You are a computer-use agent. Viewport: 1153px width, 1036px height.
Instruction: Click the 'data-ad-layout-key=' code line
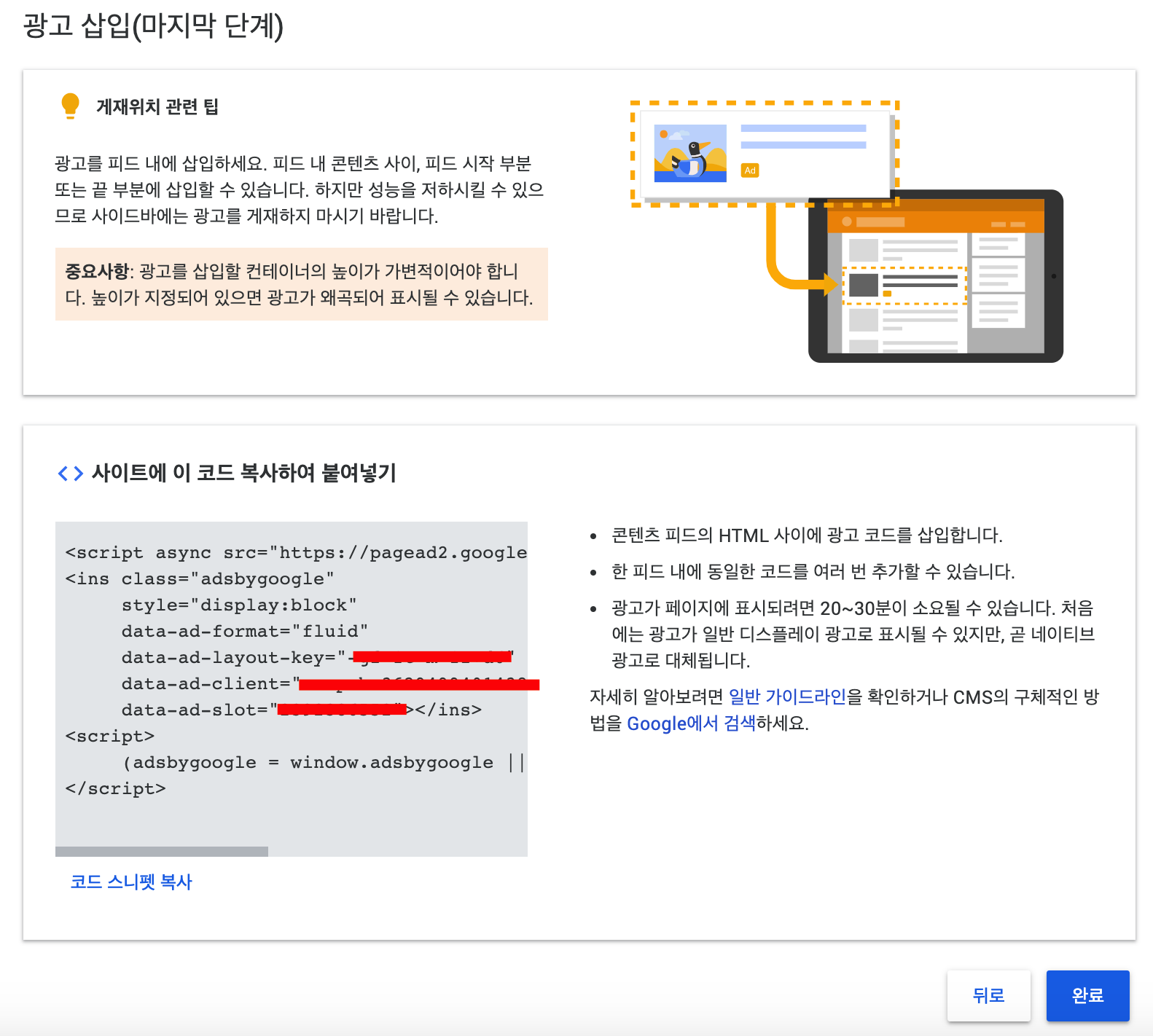coord(318,657)
